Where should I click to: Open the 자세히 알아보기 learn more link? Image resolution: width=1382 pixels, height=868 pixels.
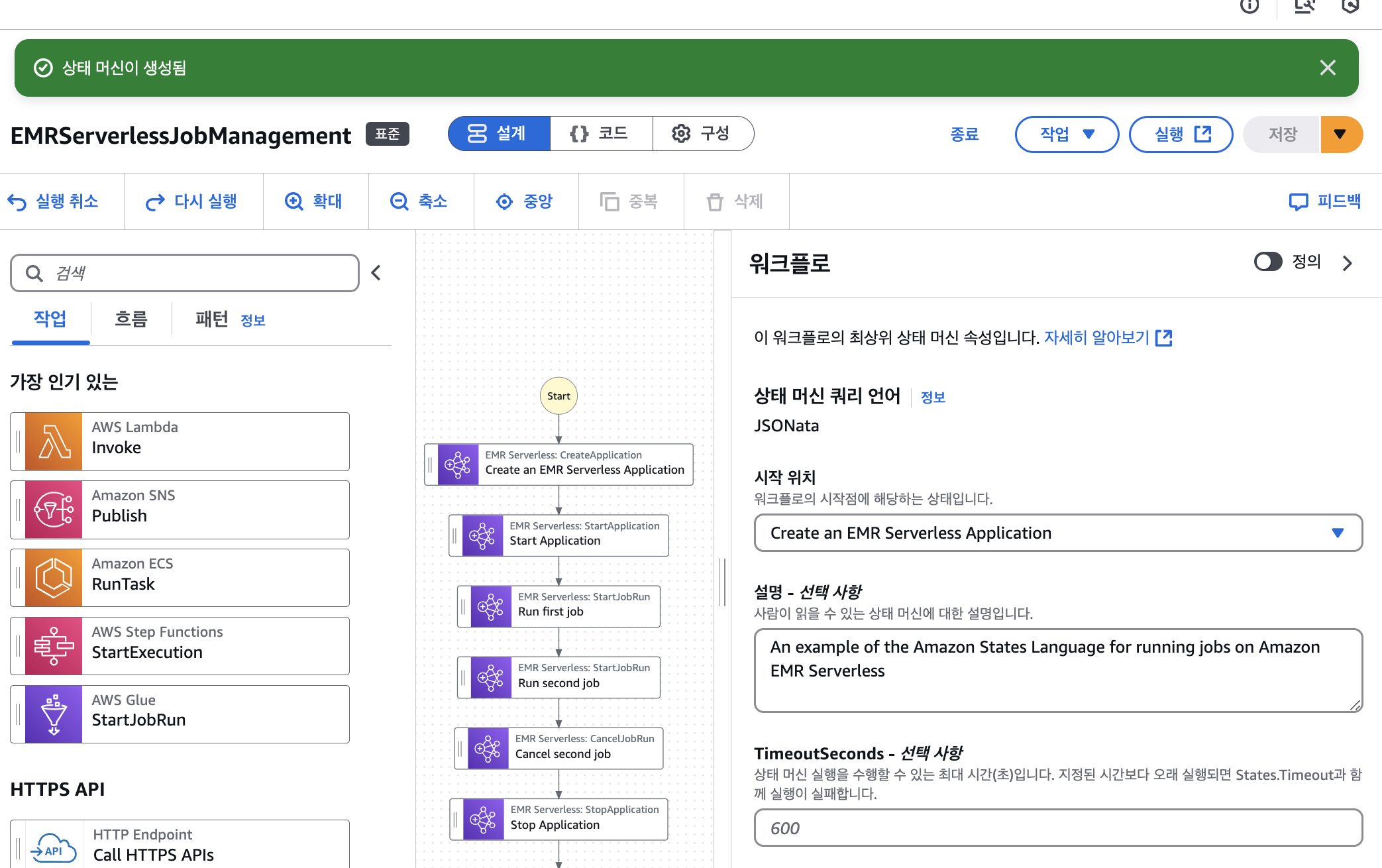[x=1107, y=338]
